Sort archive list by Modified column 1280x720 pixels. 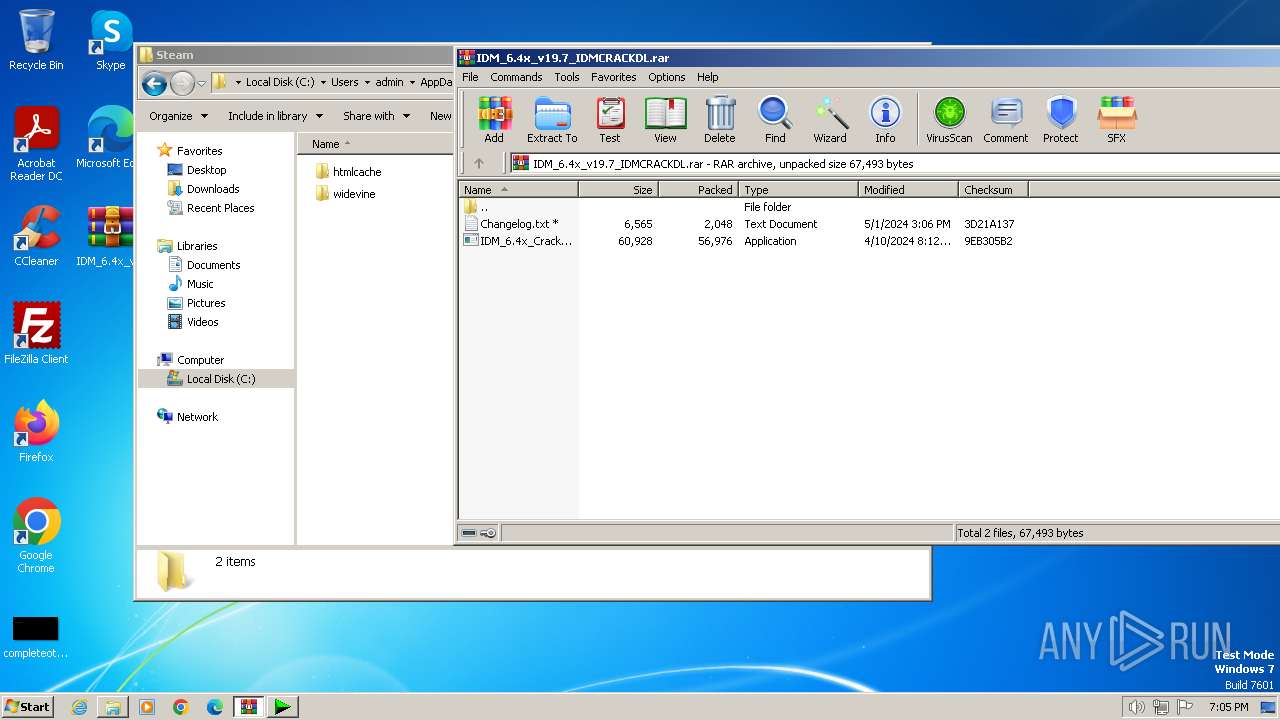pos(908,190)
